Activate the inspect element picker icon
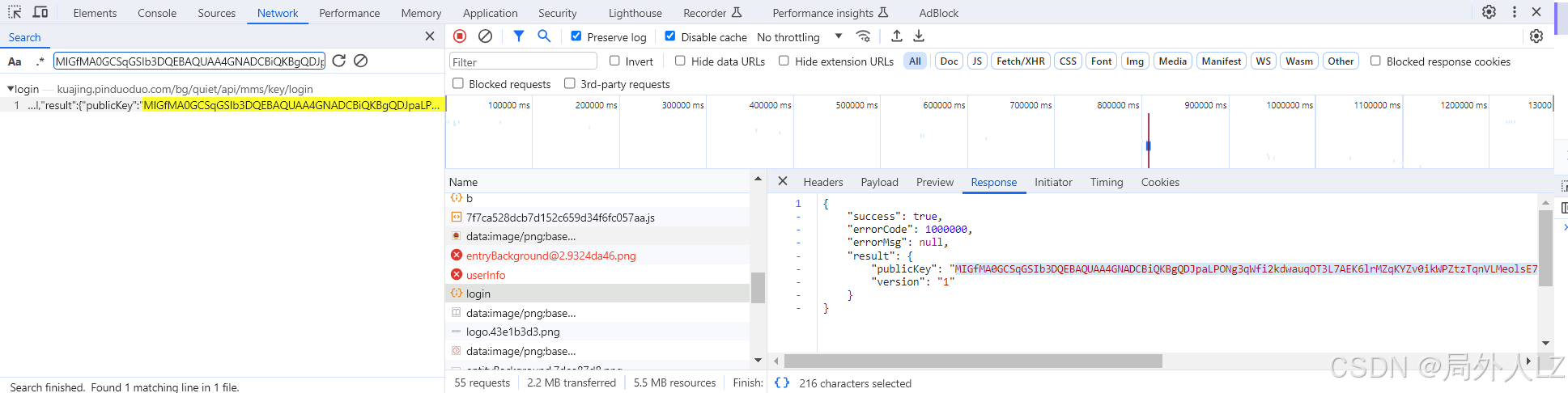Image resolution: width=1568 pixels, height=393 pixels. coord(15,12)
